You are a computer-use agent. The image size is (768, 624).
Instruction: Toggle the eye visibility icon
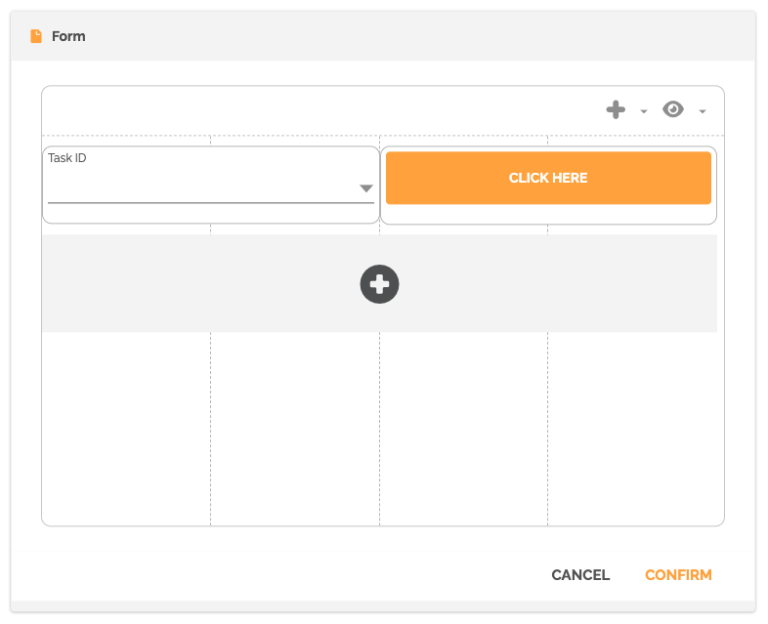673,109
